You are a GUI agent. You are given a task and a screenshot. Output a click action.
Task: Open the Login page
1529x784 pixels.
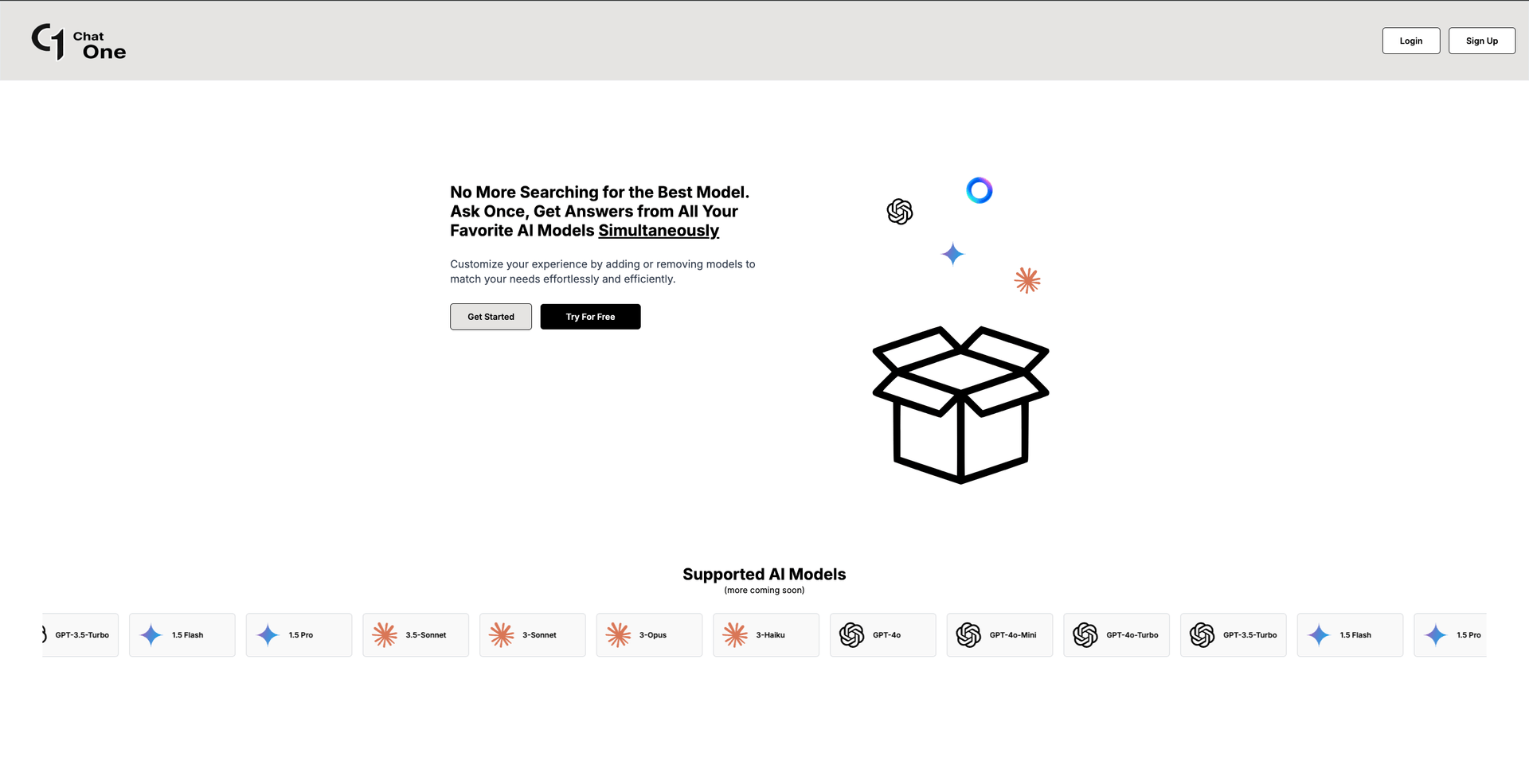click(x=1410, y=41)
